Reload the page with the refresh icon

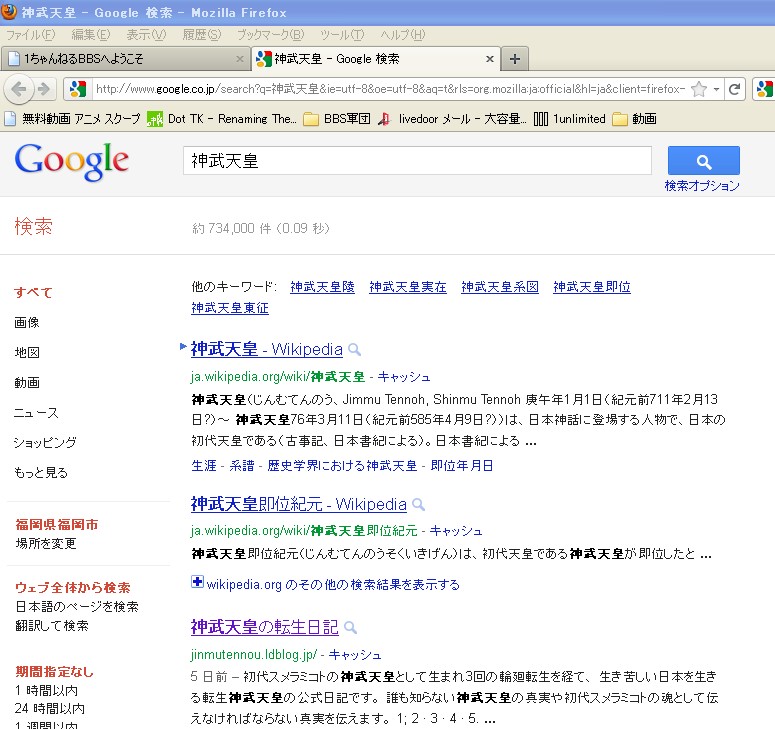click(734, 89)
